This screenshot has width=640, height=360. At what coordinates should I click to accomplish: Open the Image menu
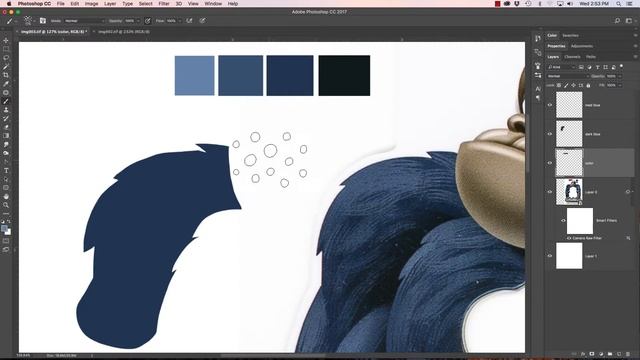91,4
